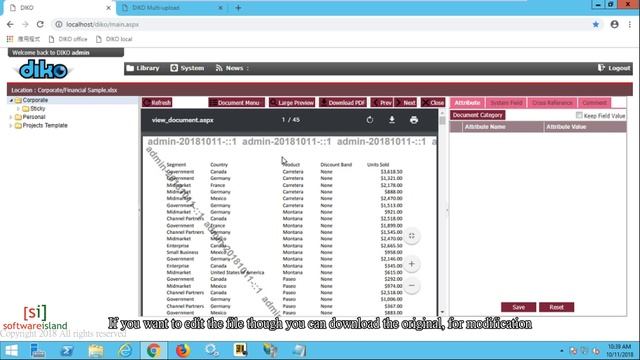Open the DIKO office bookmark

[x=68, y=39]
